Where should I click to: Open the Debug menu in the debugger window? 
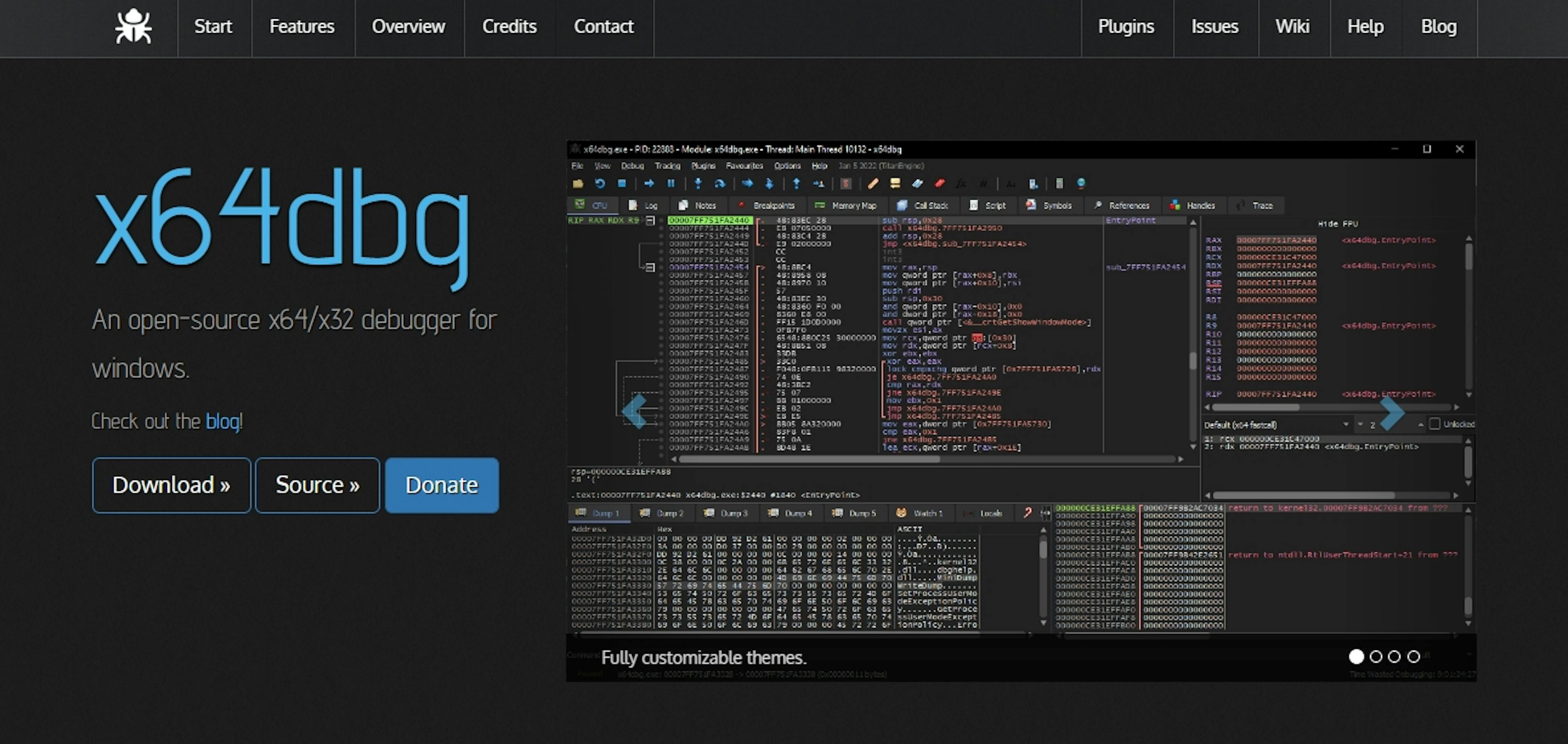point(633,165)
